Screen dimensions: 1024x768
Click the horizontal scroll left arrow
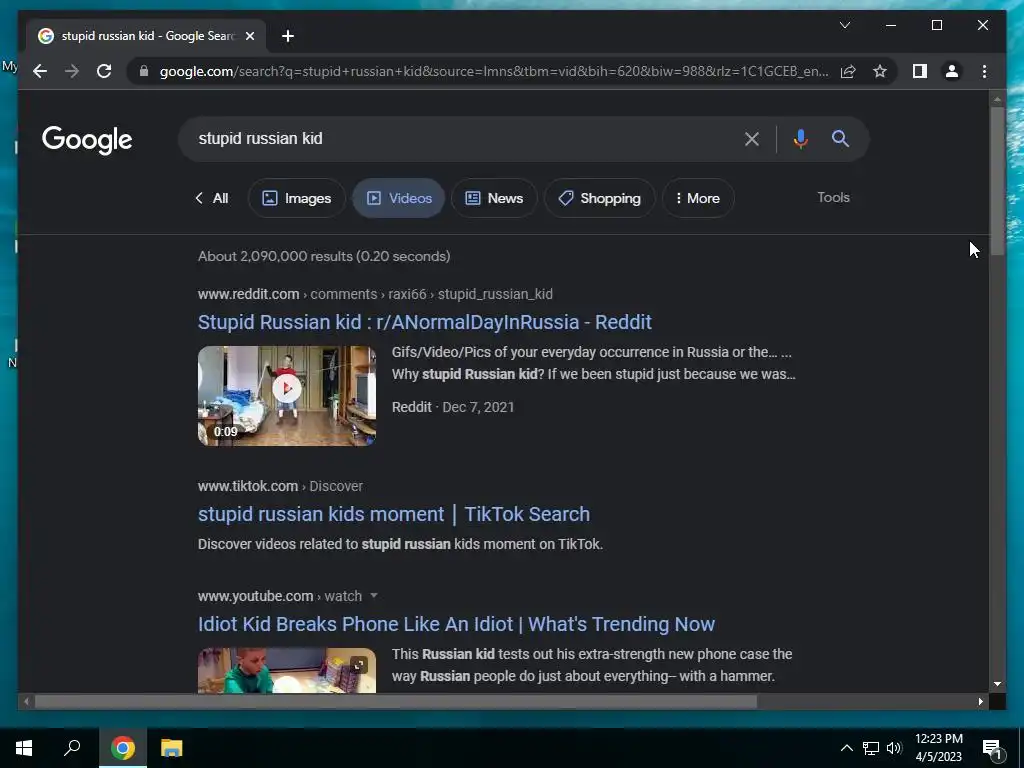[26, 701]
